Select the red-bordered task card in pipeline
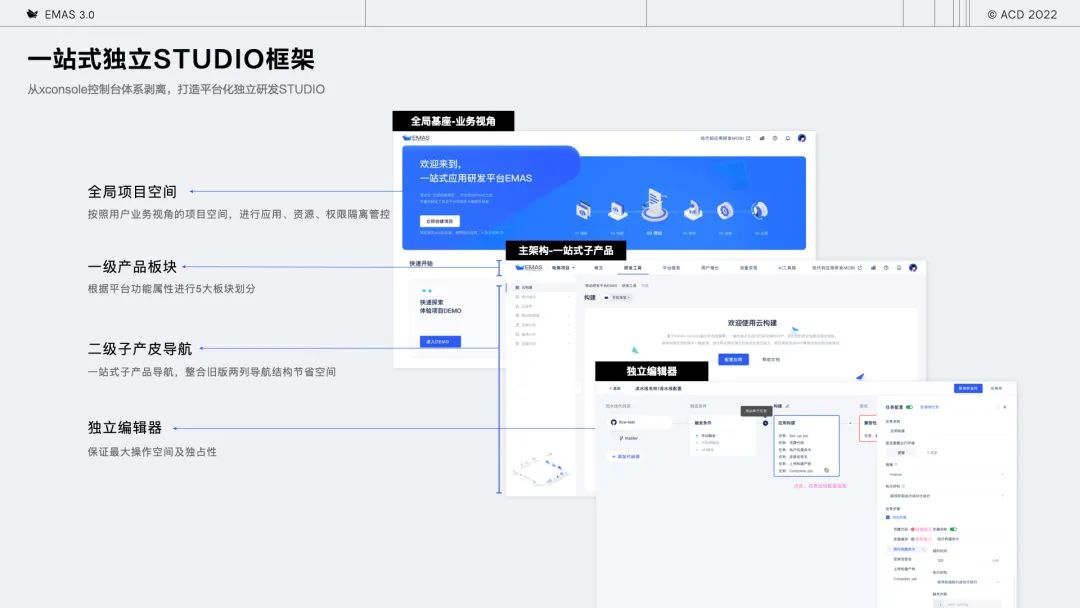The height and width of the screenshot is (608, 1080). [x=868, y=428]
